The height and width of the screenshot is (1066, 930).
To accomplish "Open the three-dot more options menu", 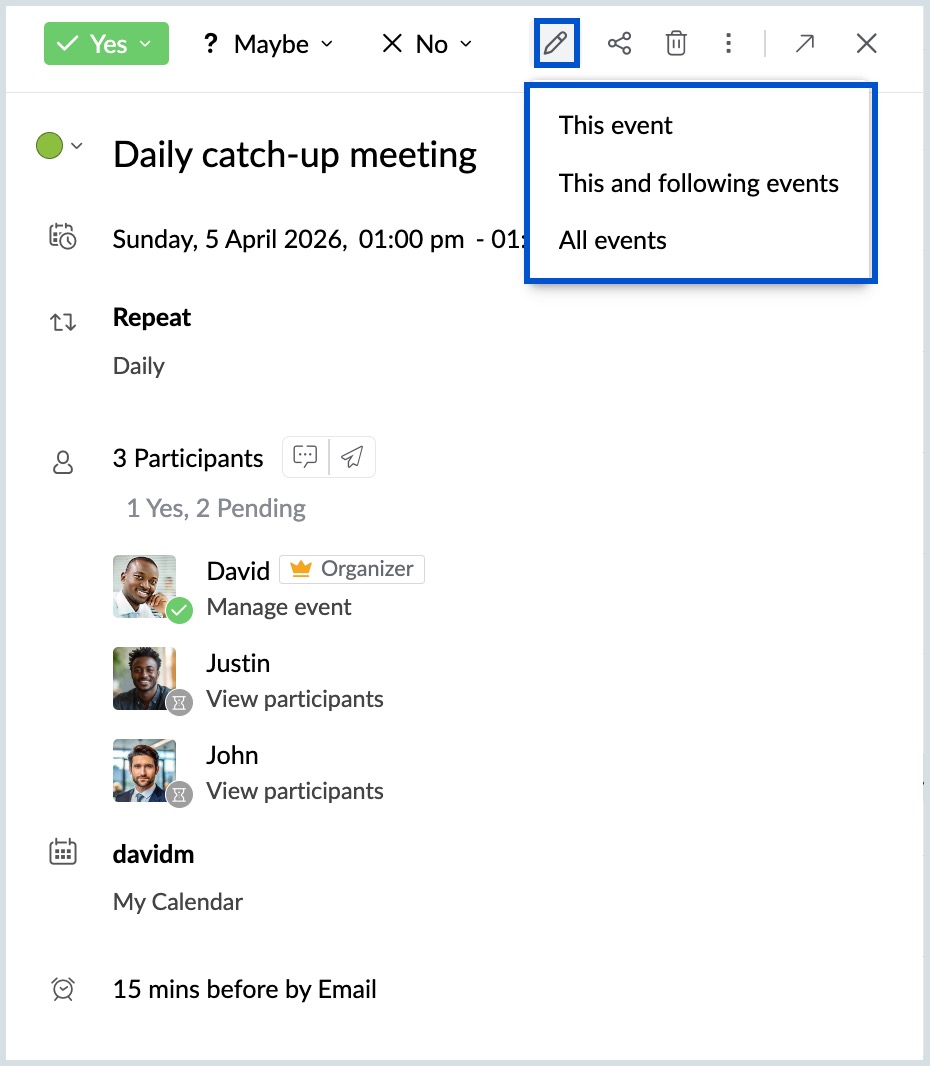I will tap(728, 44).
